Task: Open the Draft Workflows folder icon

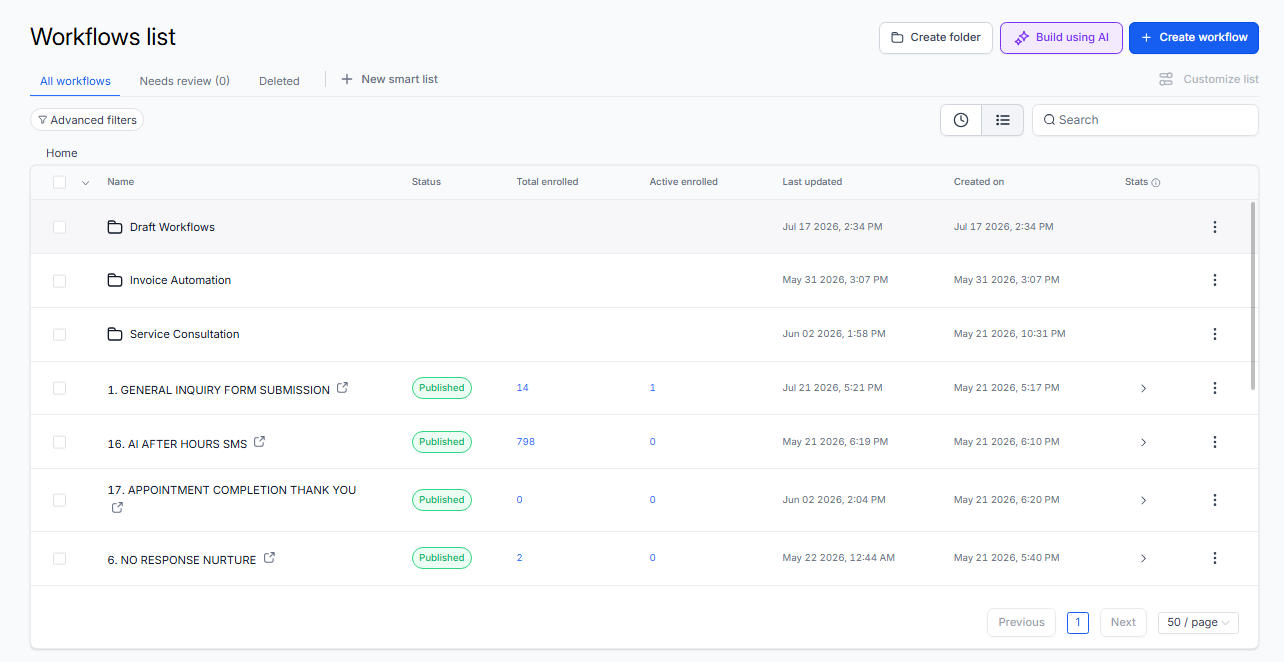Action: (115, 227)
